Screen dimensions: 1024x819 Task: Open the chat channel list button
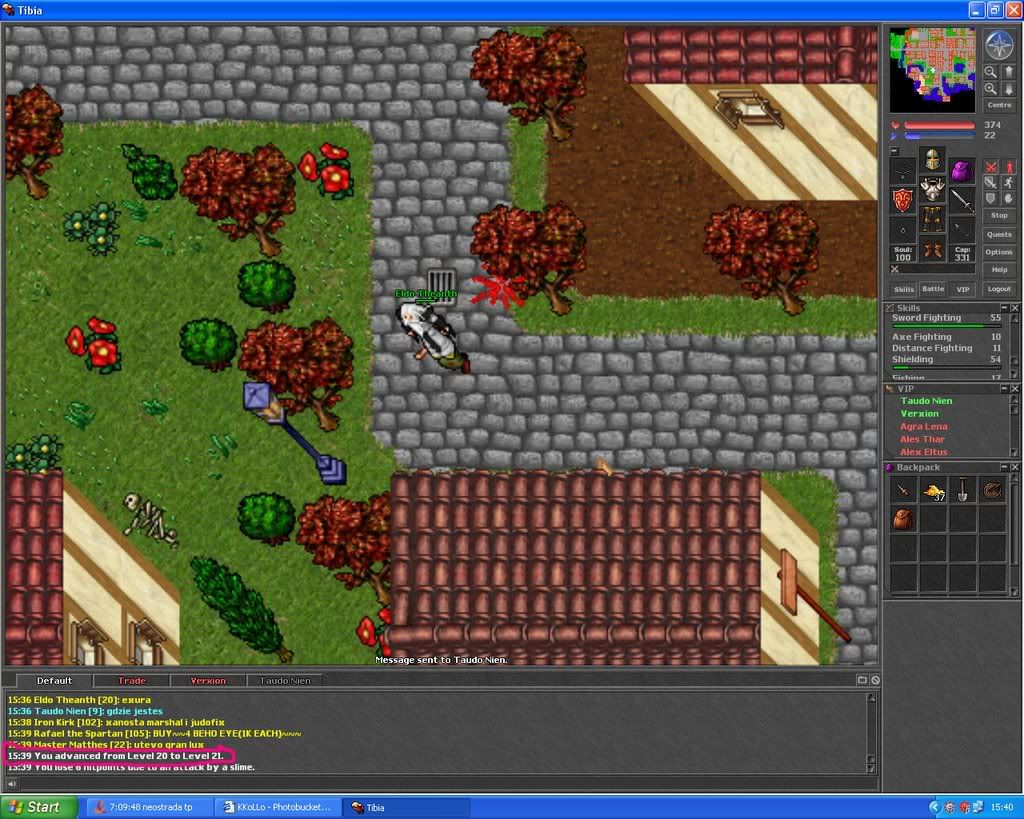862,680
